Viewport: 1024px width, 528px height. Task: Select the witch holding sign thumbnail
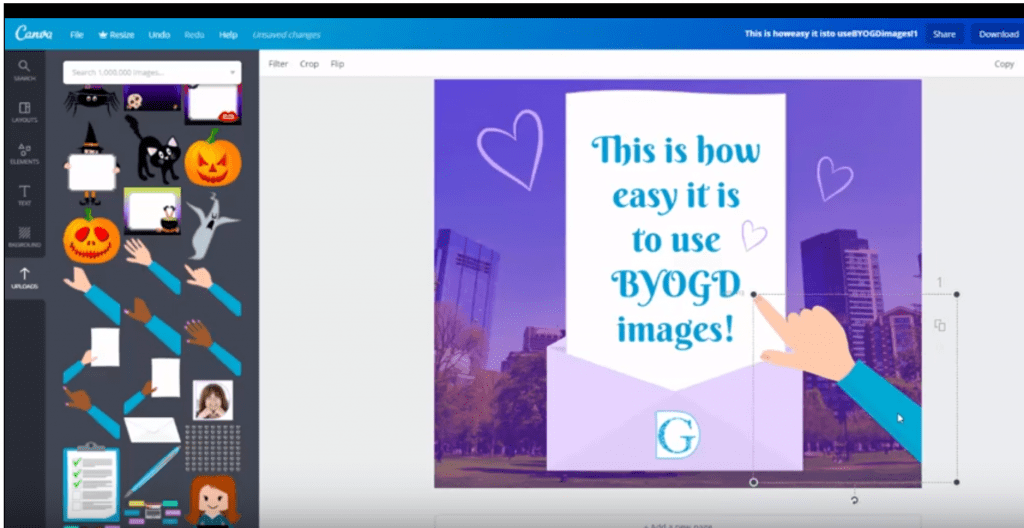click(91, 163)
